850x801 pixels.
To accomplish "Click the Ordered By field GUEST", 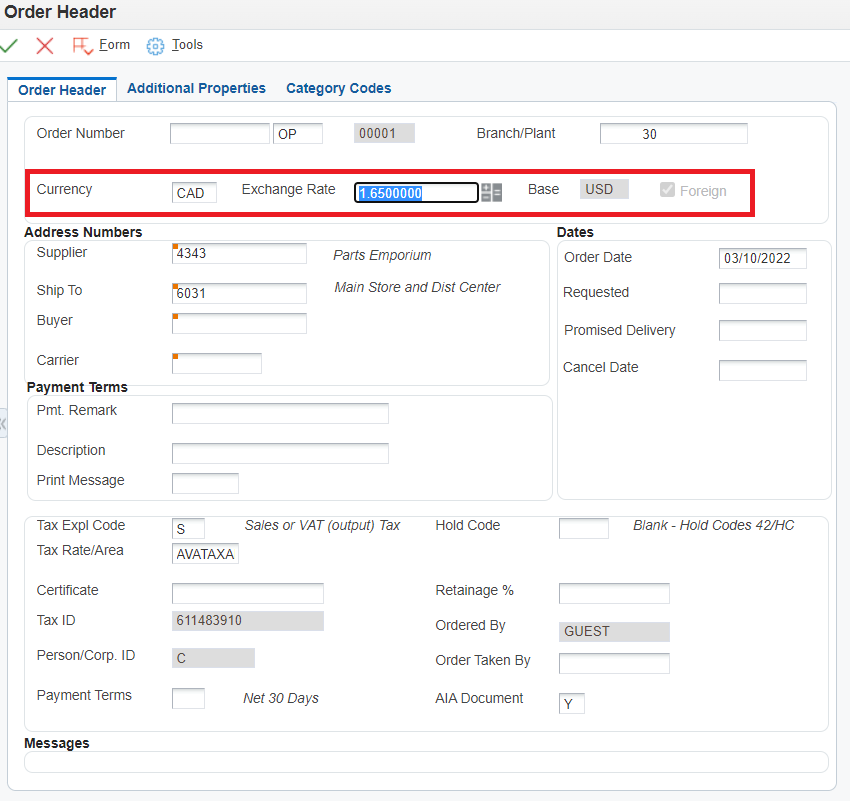I will click(x=614, y=632).
